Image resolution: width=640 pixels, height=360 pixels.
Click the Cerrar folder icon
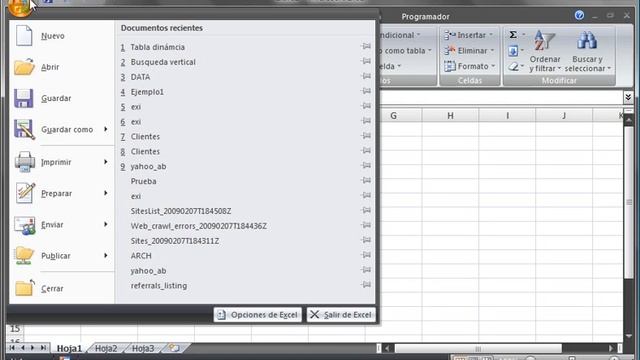pyautogui.click(x=24, y=287)
